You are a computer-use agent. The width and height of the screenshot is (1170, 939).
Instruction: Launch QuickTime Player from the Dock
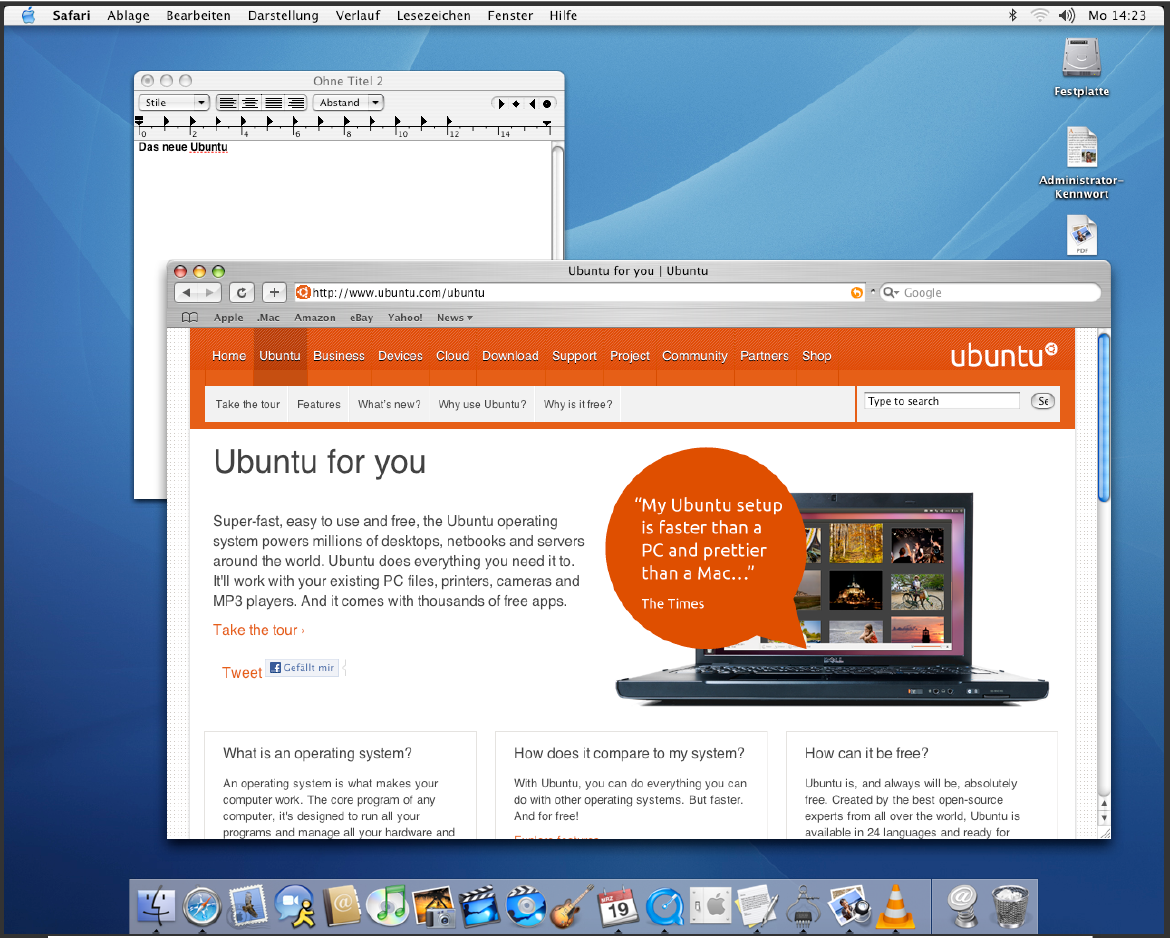pos(664,906)
